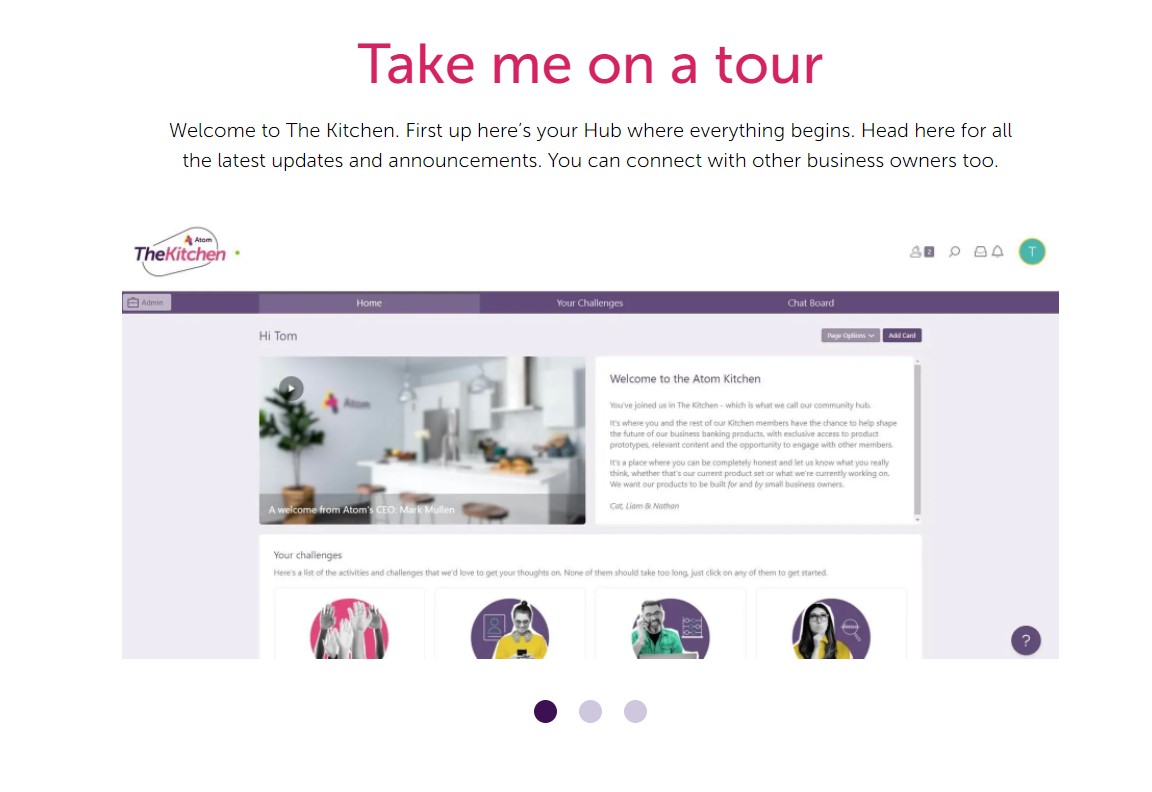The image size is (1152, 792).
Task: Open the search magnifier icon
Action: point(954,252)
